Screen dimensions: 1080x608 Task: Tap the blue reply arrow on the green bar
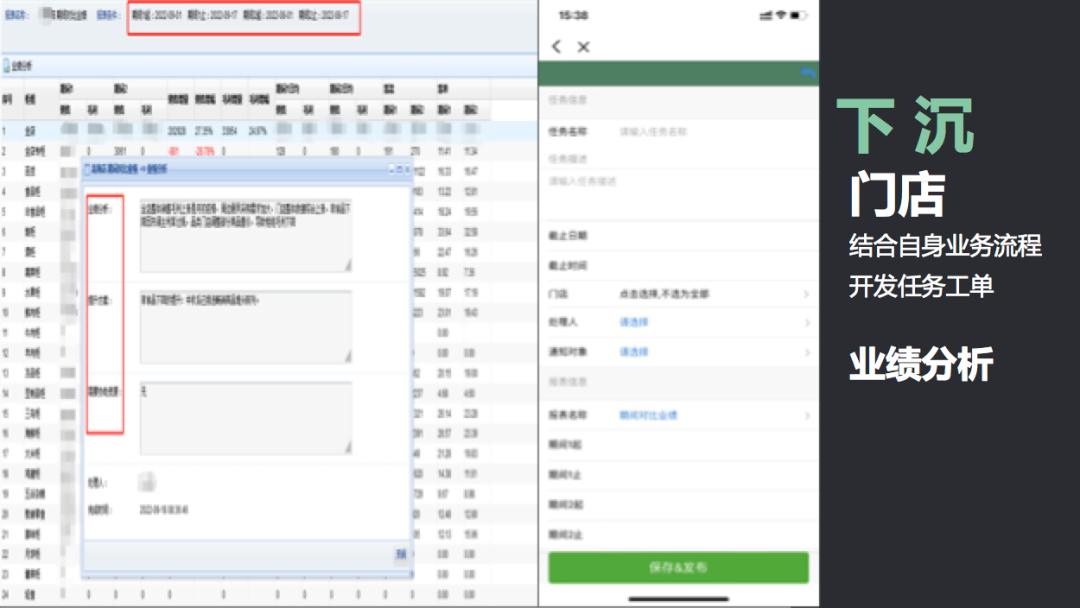(x=808, y=73)
